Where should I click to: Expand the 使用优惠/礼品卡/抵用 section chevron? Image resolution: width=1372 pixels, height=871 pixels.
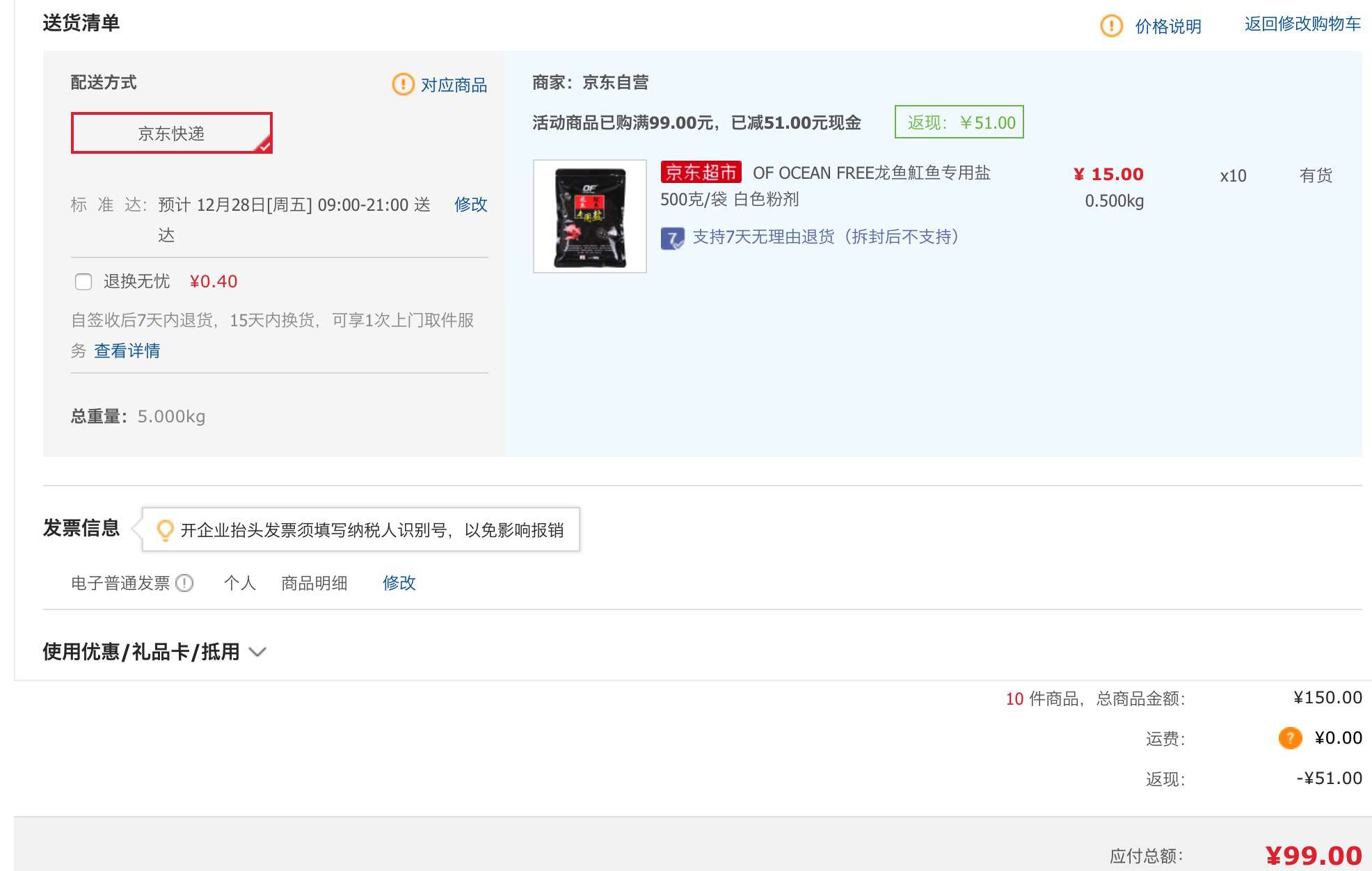[x=257, y=652]
